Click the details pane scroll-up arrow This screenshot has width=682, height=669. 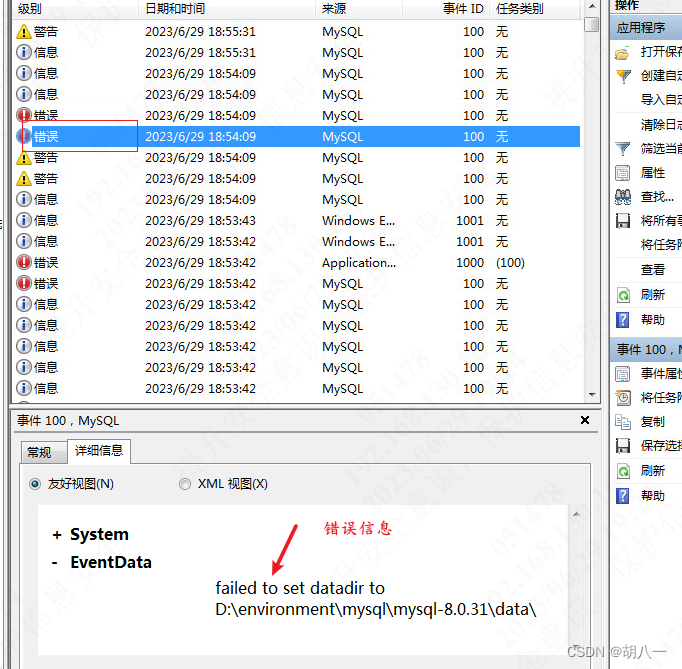(576, 514)
